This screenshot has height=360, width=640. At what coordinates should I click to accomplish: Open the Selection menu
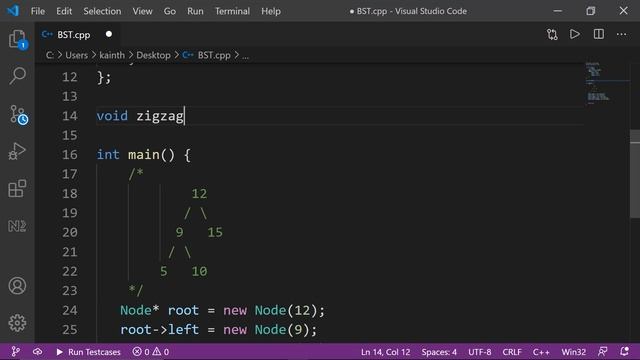(x=102, y=11)
